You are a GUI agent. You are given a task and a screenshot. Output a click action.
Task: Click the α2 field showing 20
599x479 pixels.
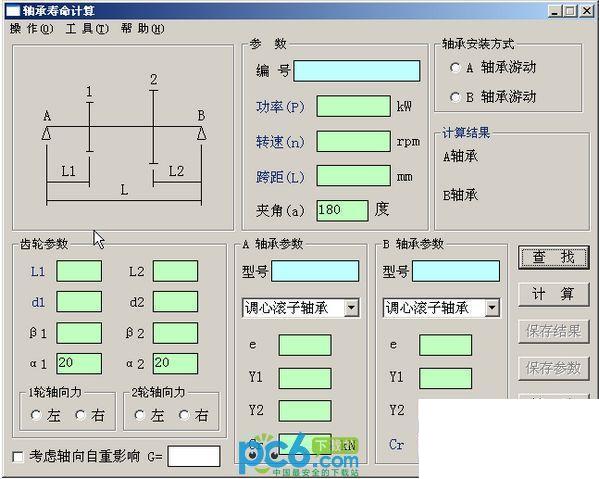coord(175,363)
